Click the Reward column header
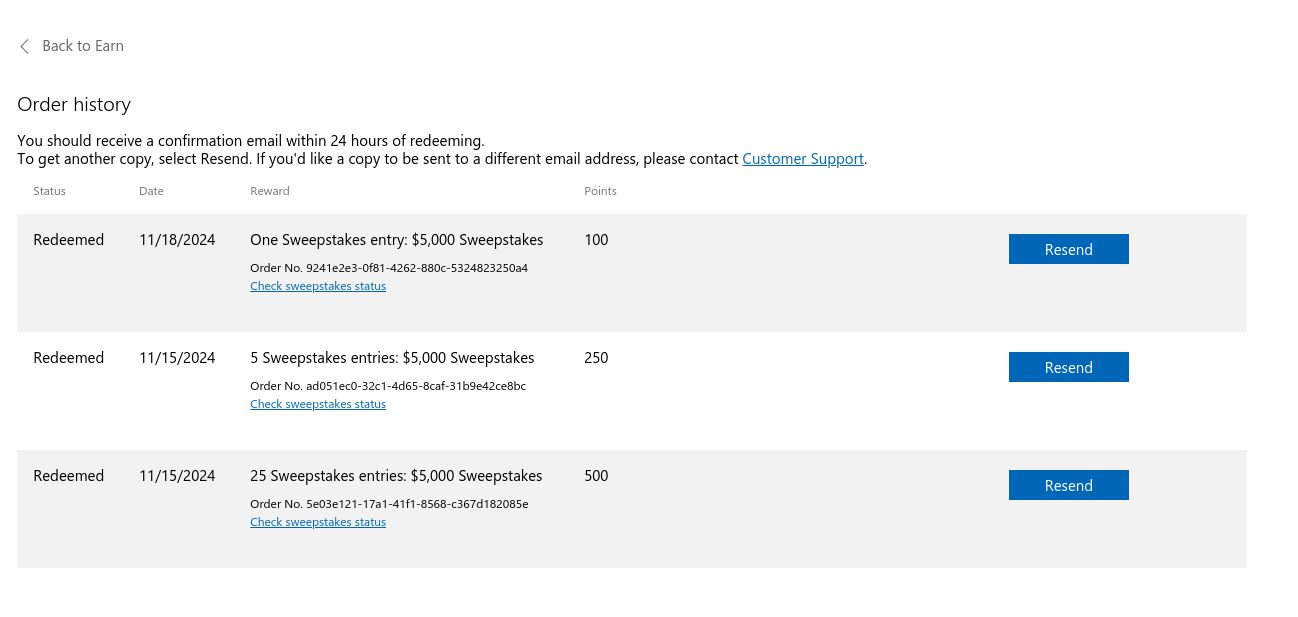This screenshot has height=617, width=1298. coord(269,191)
